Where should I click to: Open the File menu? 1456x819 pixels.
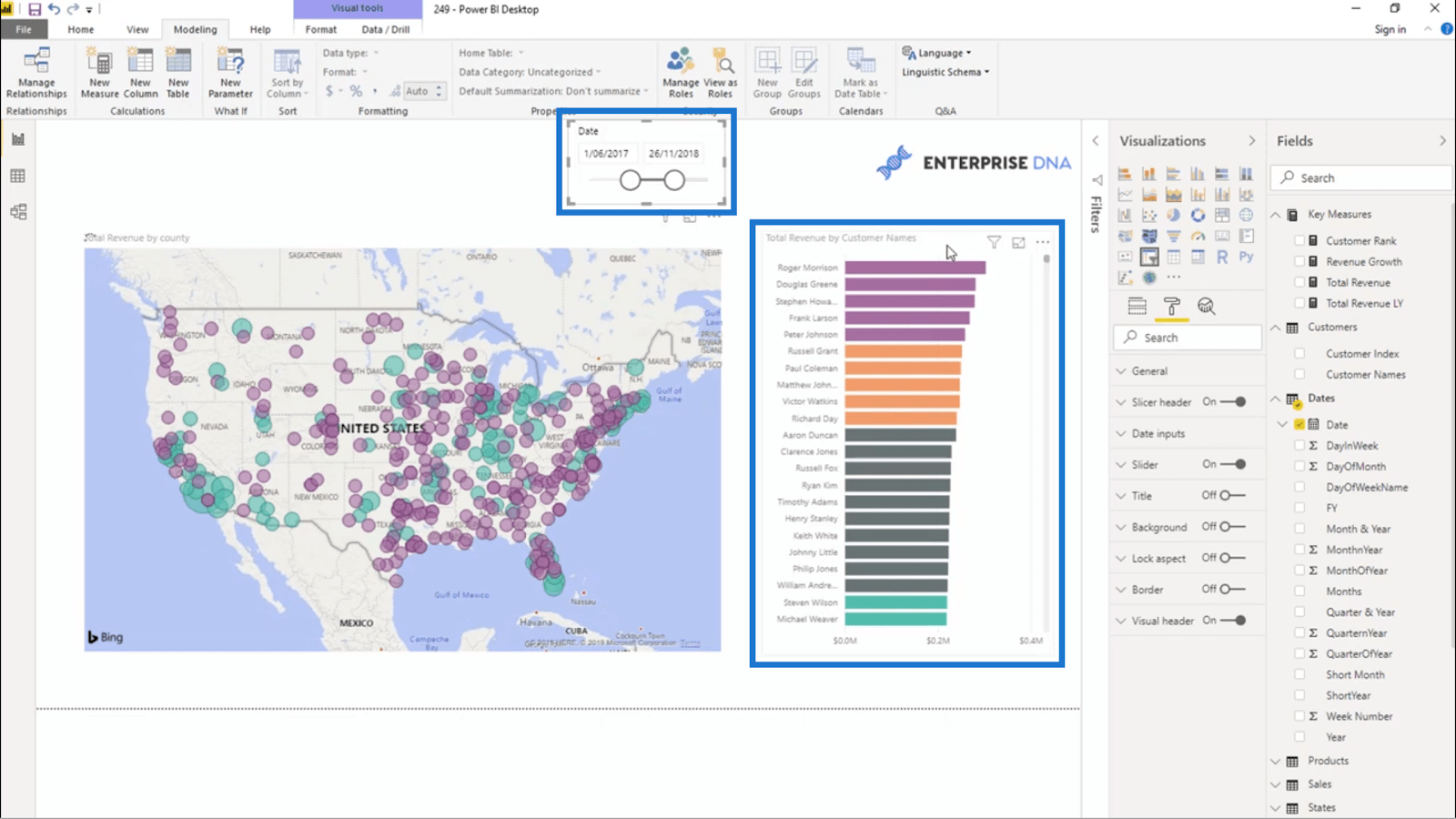(24, 29)
